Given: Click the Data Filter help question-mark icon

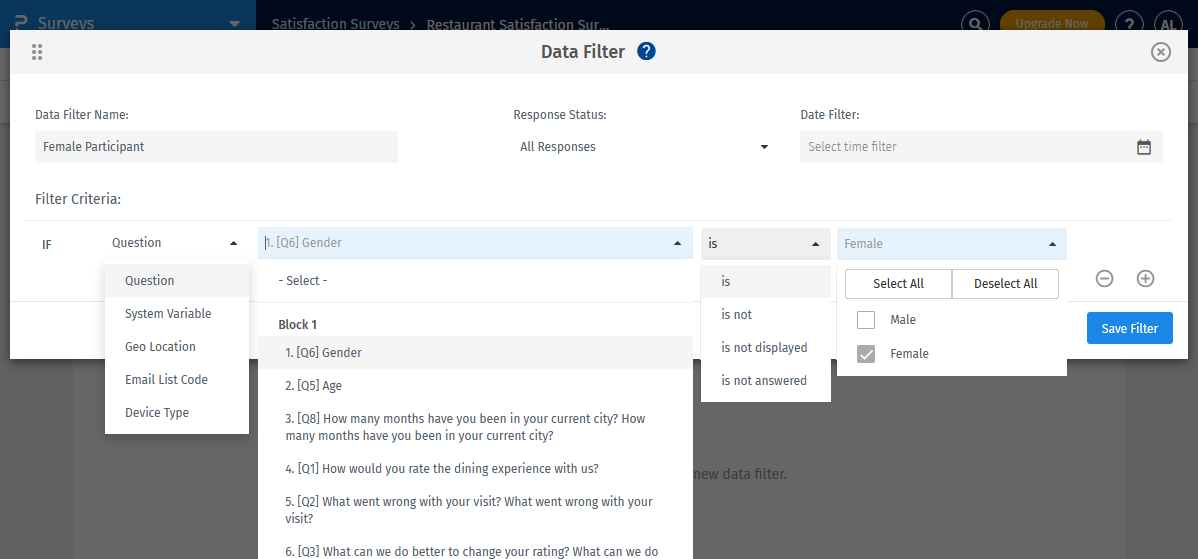Looking at the screenshot, I should click(x=646, y=52).
